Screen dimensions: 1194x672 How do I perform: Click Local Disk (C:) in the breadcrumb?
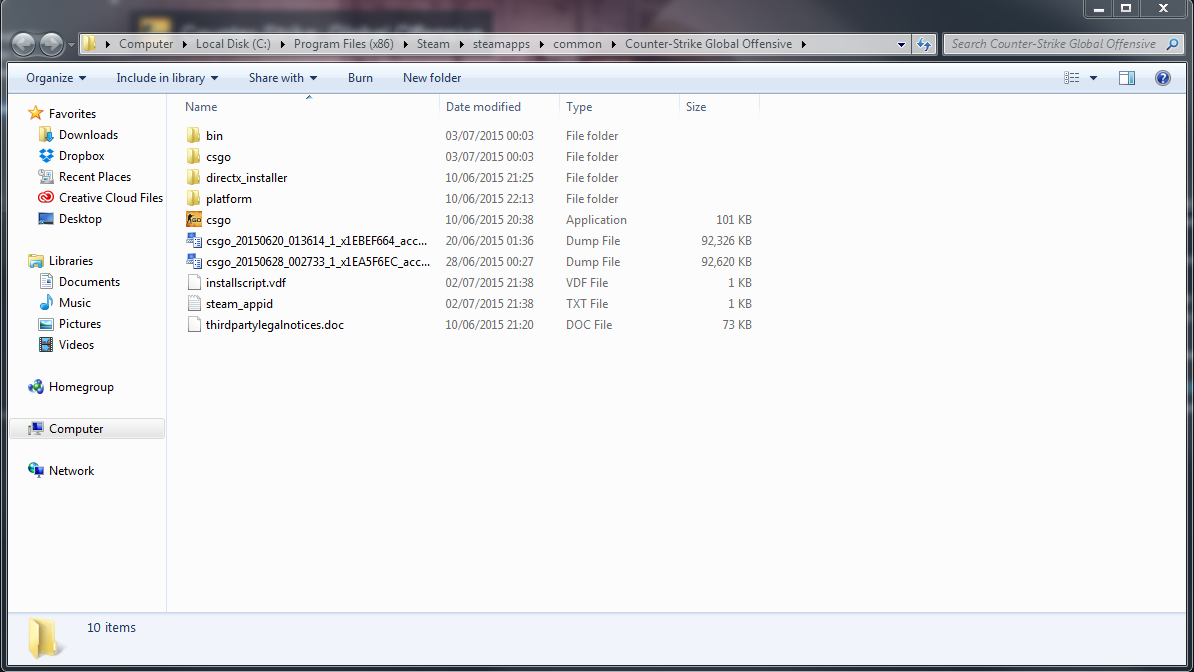tap(233, 44)
